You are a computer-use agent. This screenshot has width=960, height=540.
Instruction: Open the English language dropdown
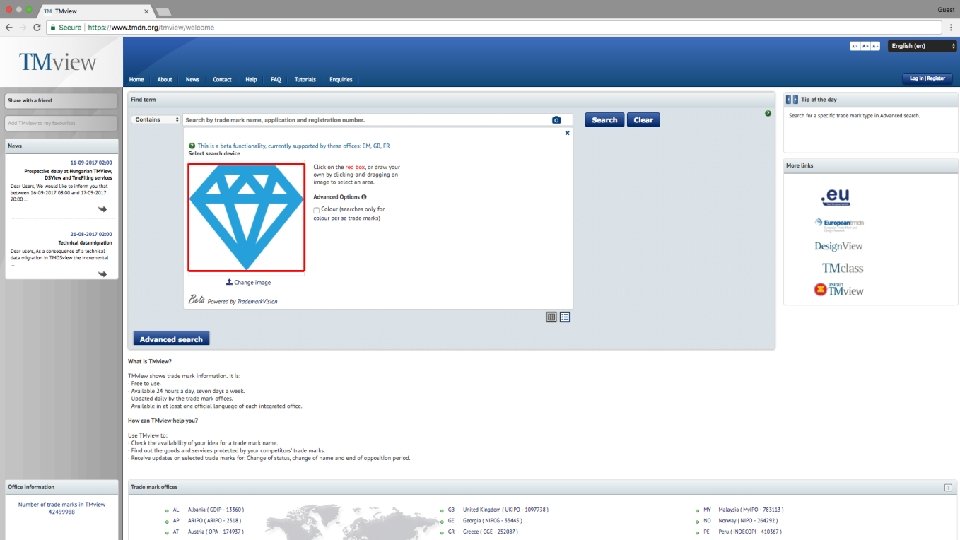coord(921,46)
